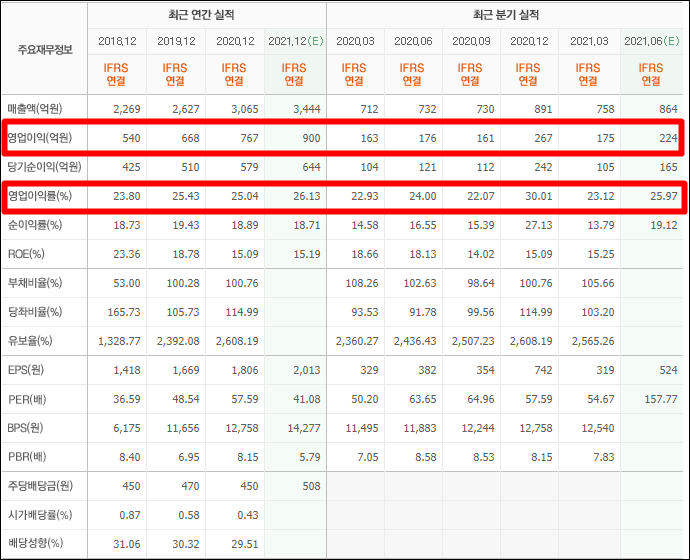Select the net income value 425
The width and height of the screenshot is (690, 560).
point(131,167)
